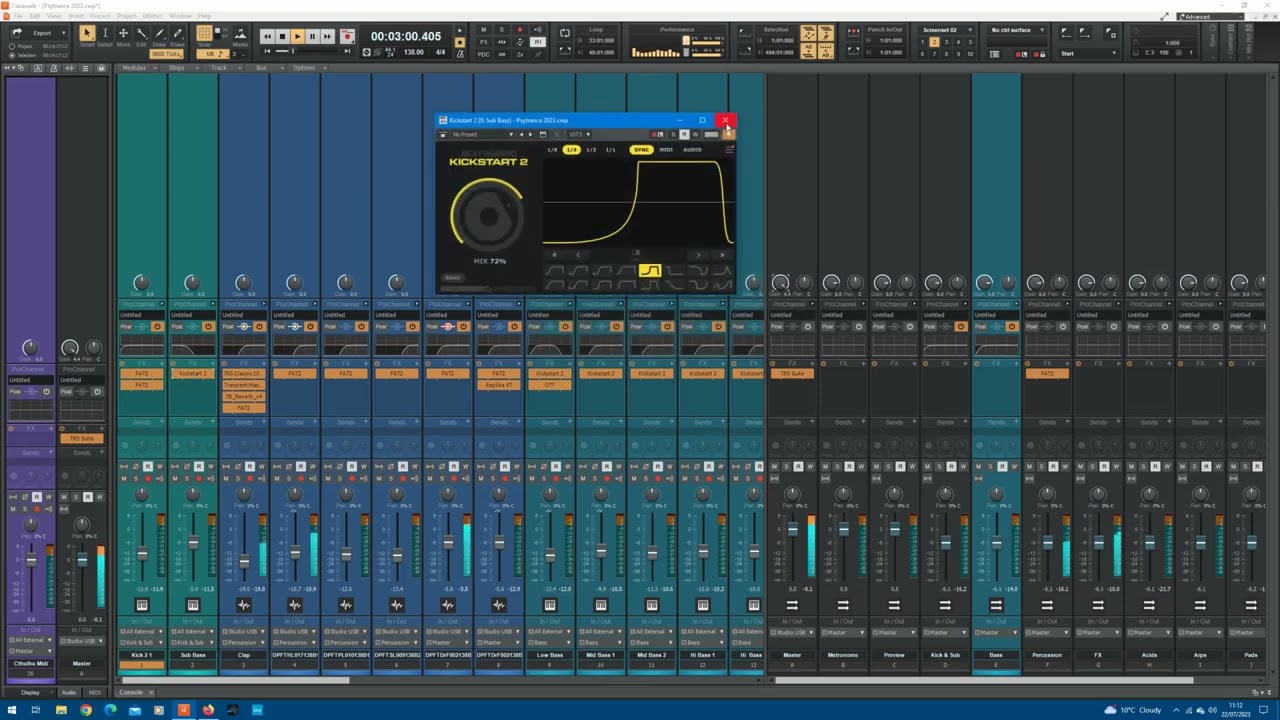1280x720 pixels.
Task: Open the Insert menu
Action: pos(76,16)
